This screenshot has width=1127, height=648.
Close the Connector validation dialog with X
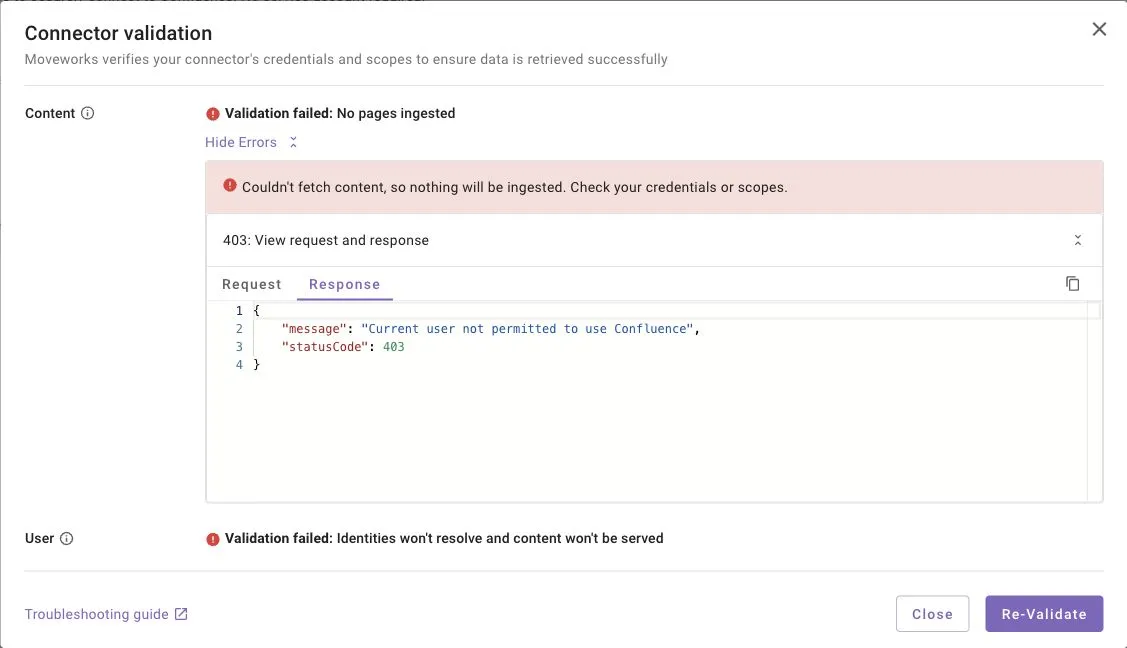pos(1099,29)
